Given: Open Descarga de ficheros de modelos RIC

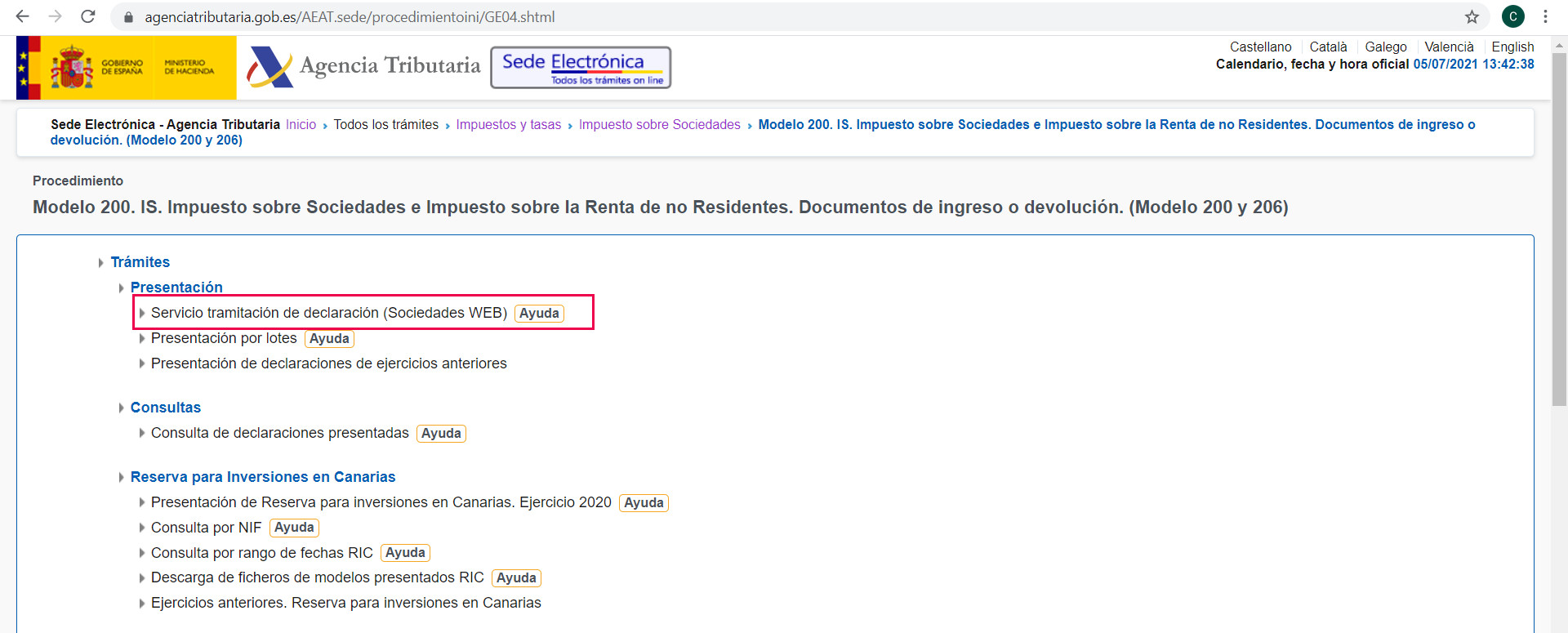Looking at the screenshot, I should coord(317,577).
